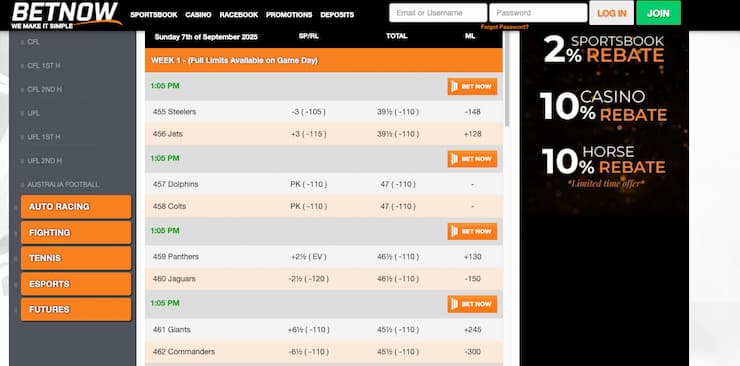
Task: Go to Promotions page
Action: [x=289, y=15]
